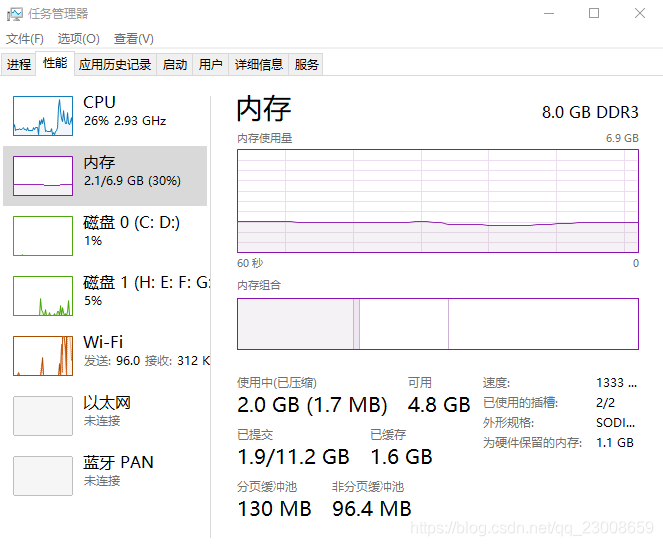
Task: Click the 8.0 GB DDR3 label
Action: click(590, 112)
